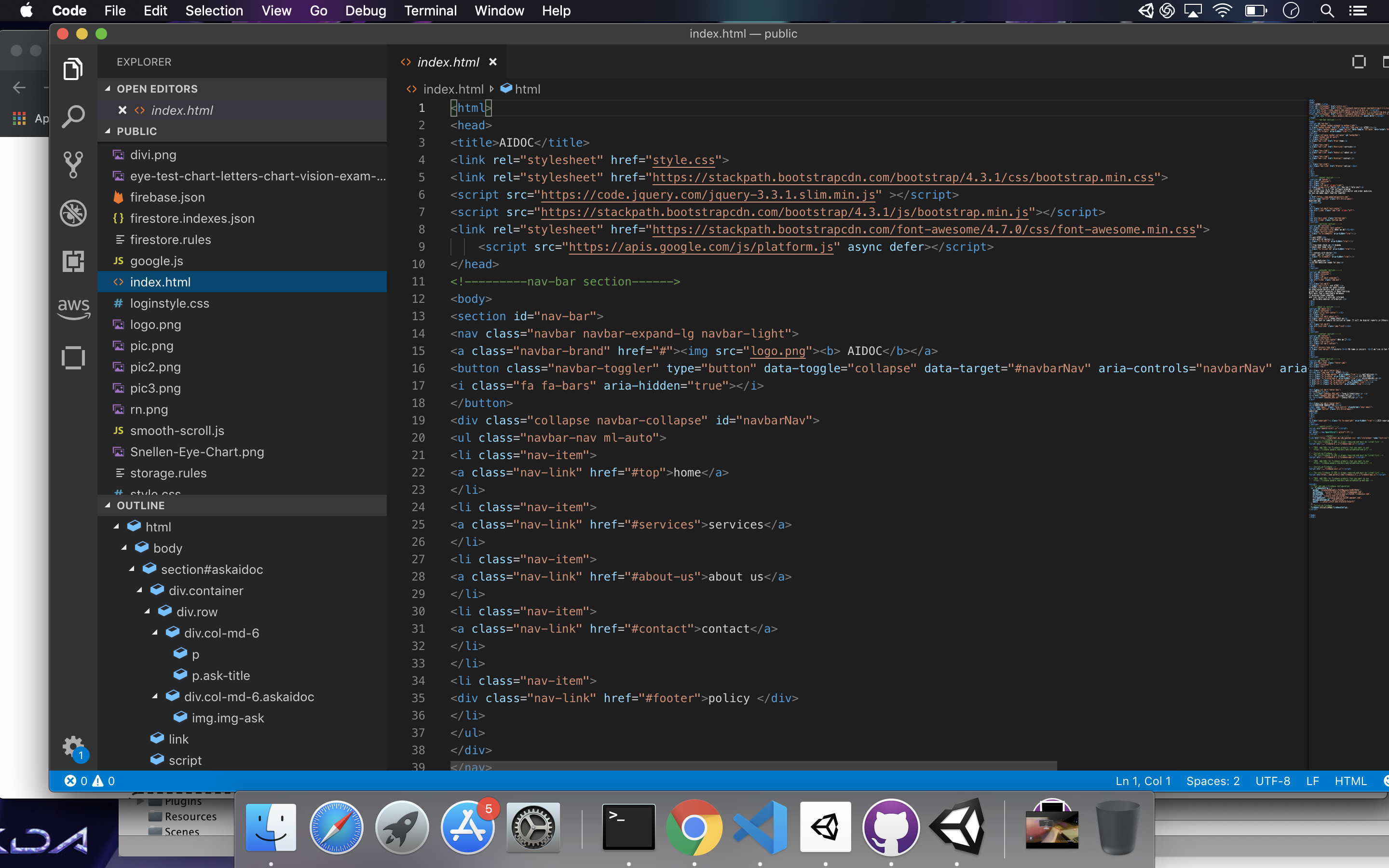The image size is (1389, 868).
Task: Click errors and warnings status indicator
Action: (x=90, y=781)
